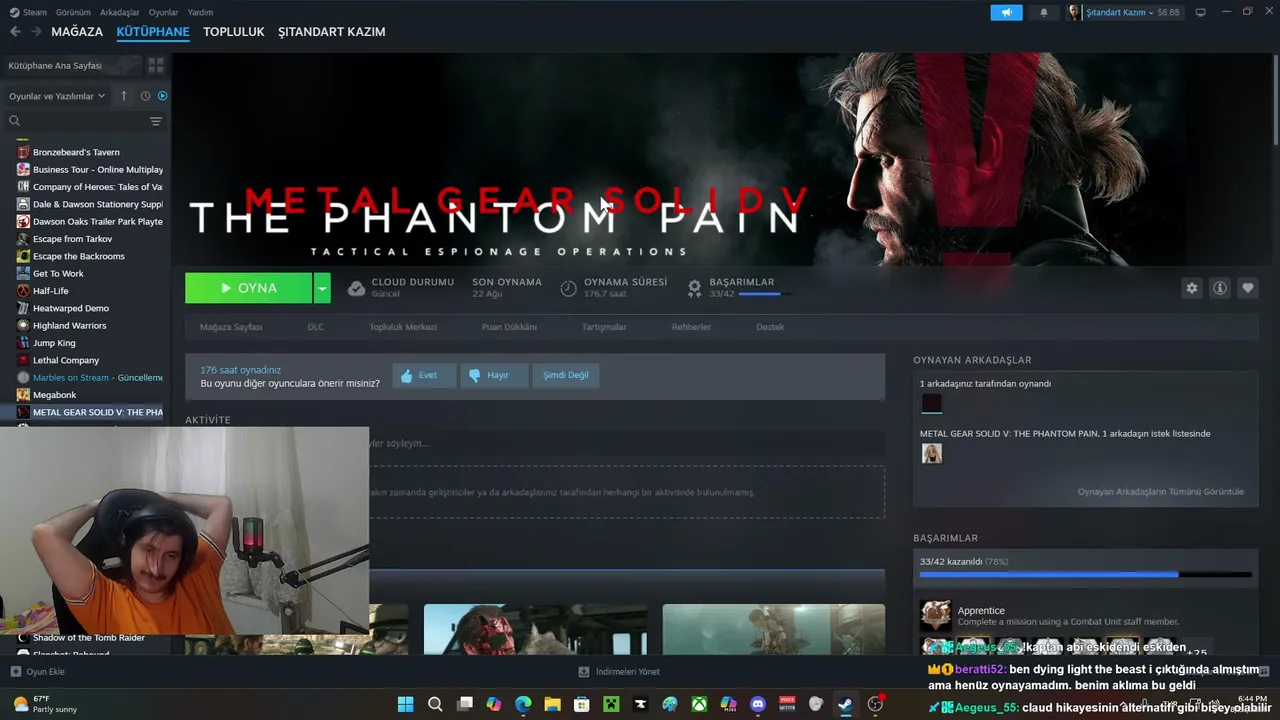
Task: Show recent games clock filter
Action: point(145,96)
